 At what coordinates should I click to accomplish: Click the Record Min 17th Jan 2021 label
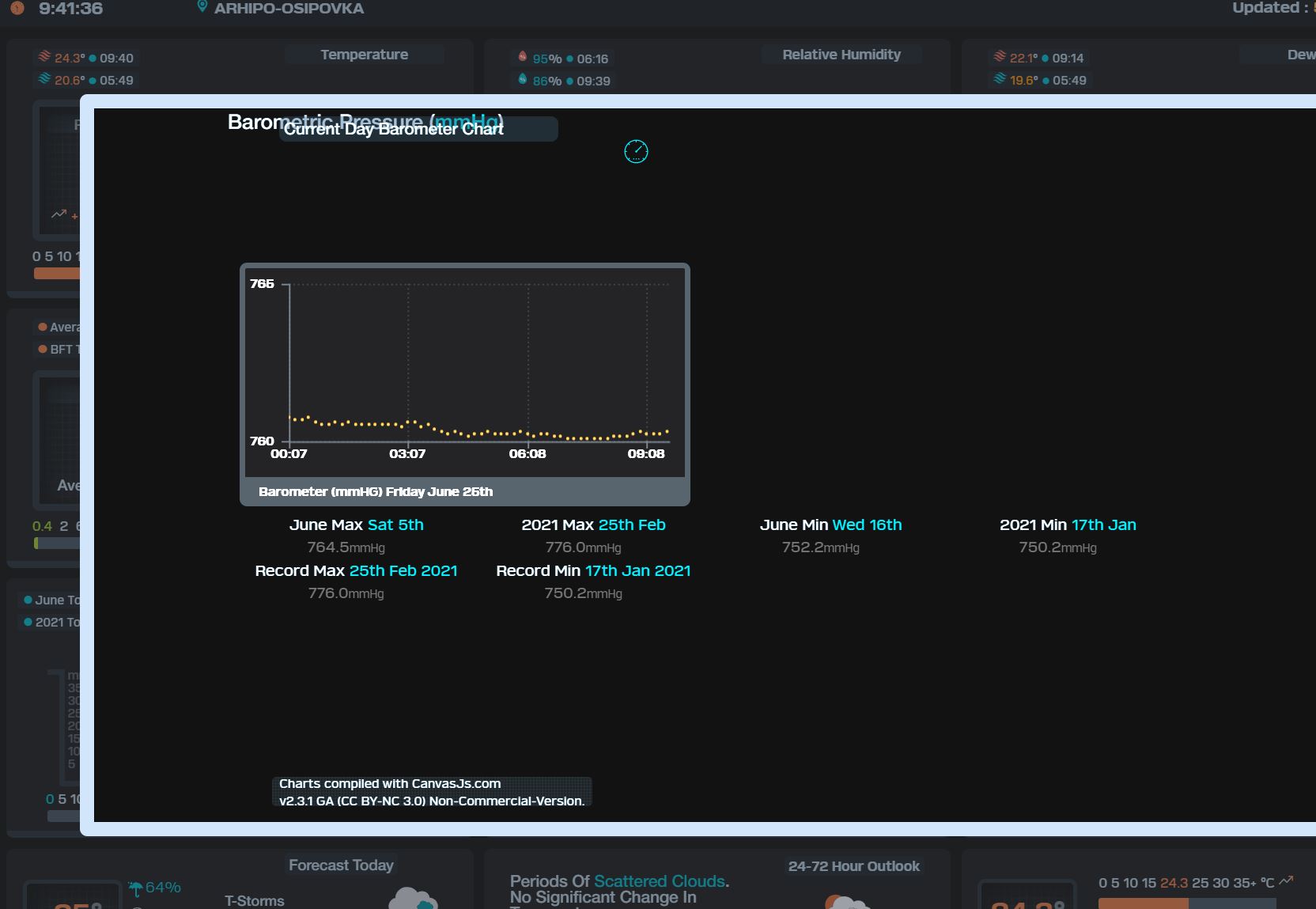pyautogui.click(x=593, y=570)
